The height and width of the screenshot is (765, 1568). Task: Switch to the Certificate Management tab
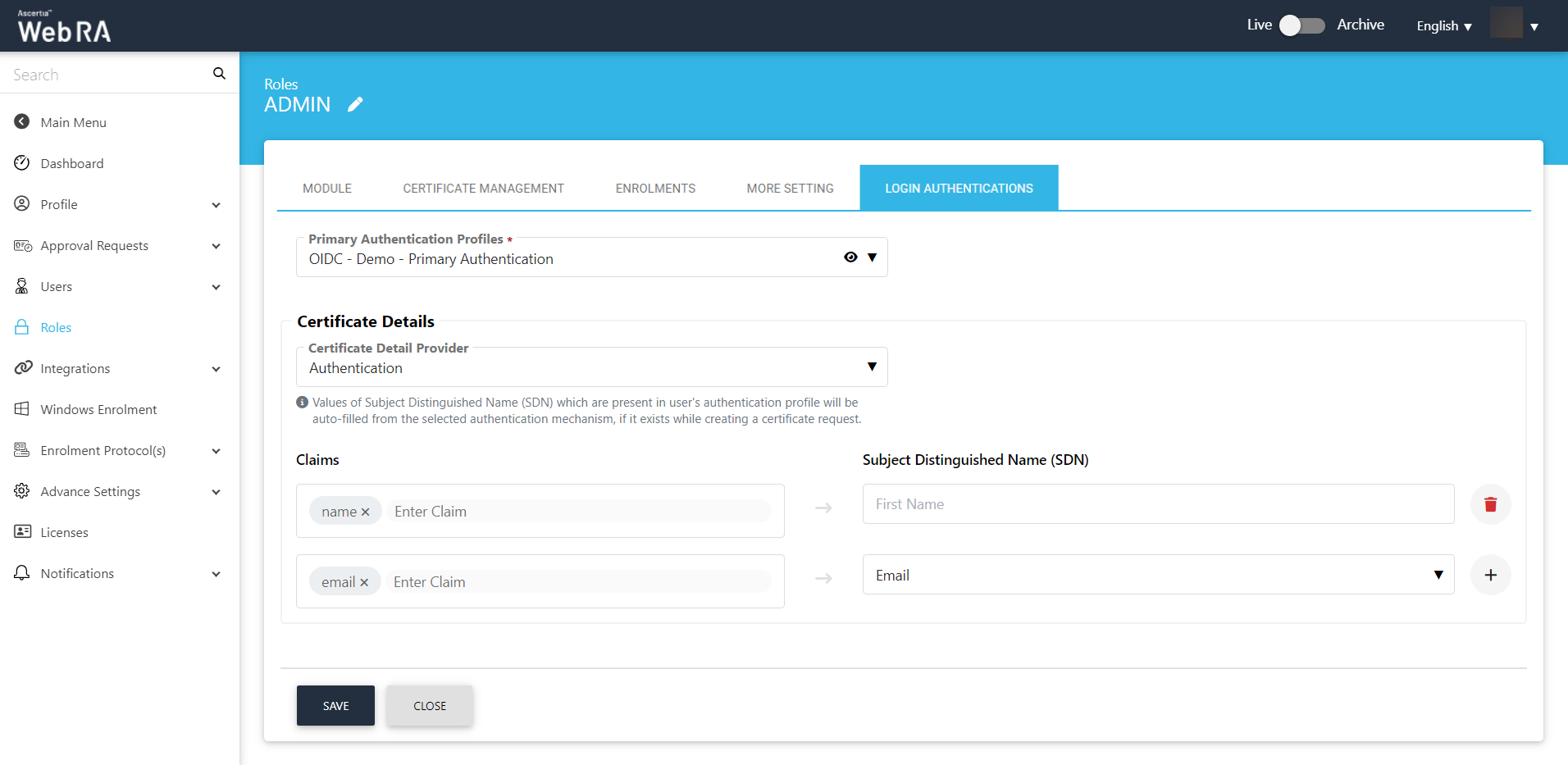point(483,189)
